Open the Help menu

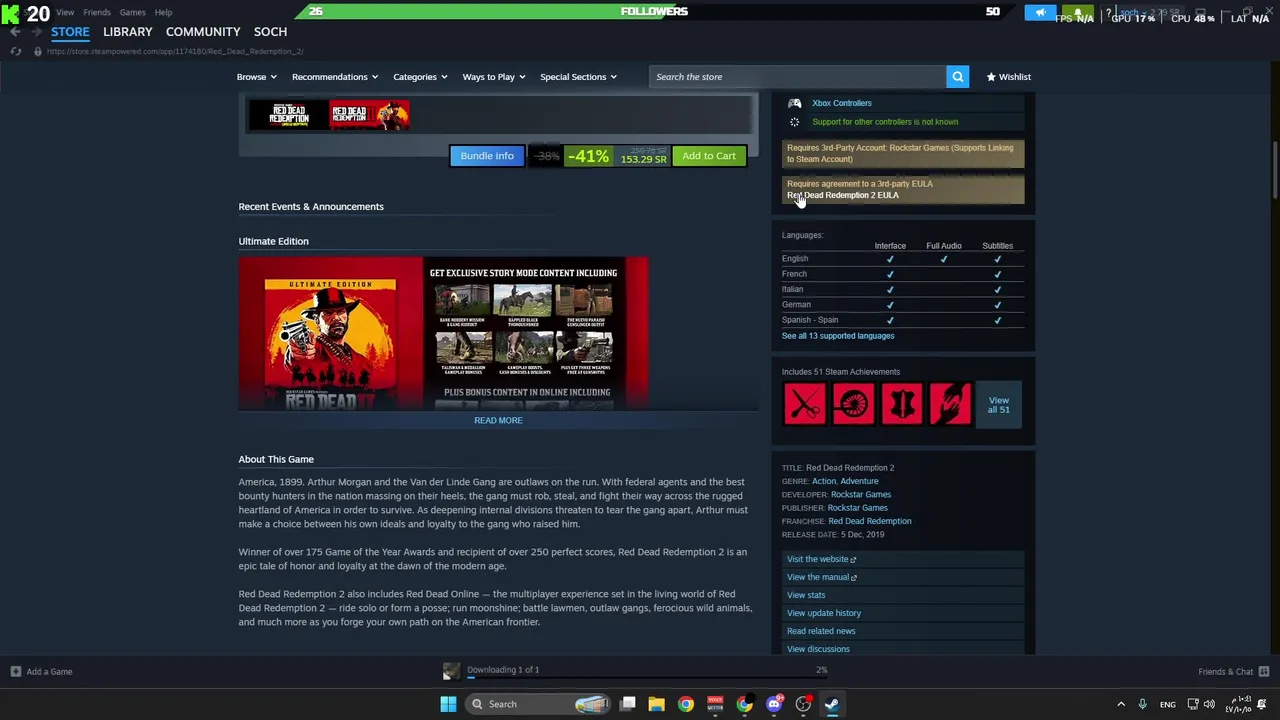click(163, 12)
